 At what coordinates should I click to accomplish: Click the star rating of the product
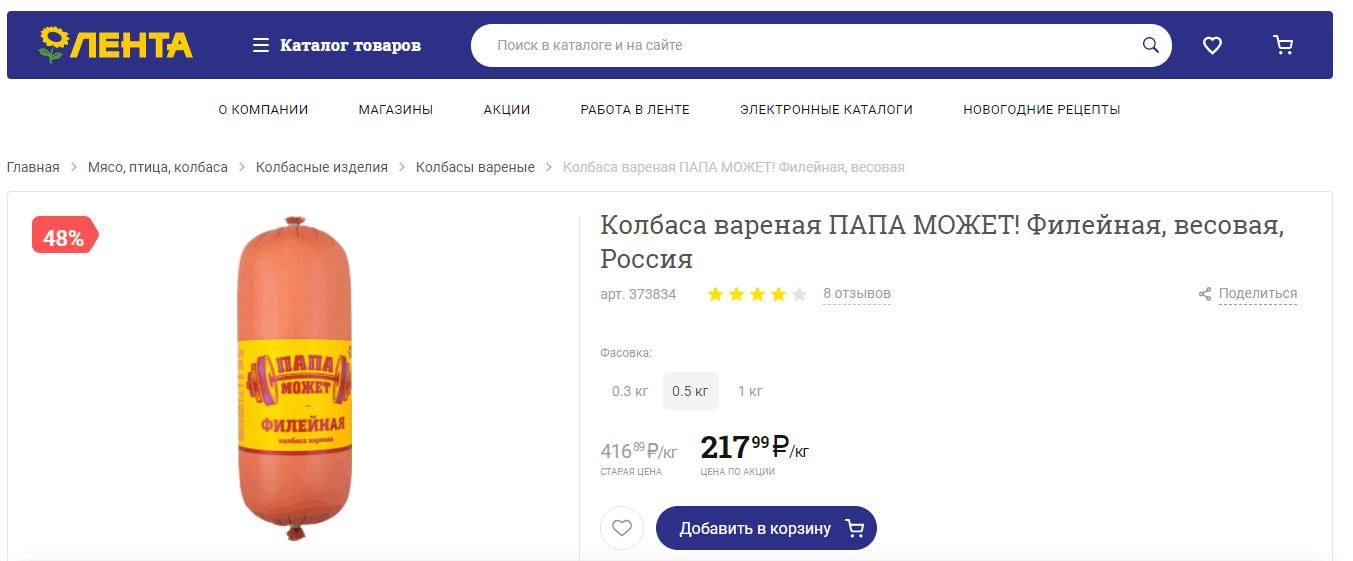tap(757, 294)
